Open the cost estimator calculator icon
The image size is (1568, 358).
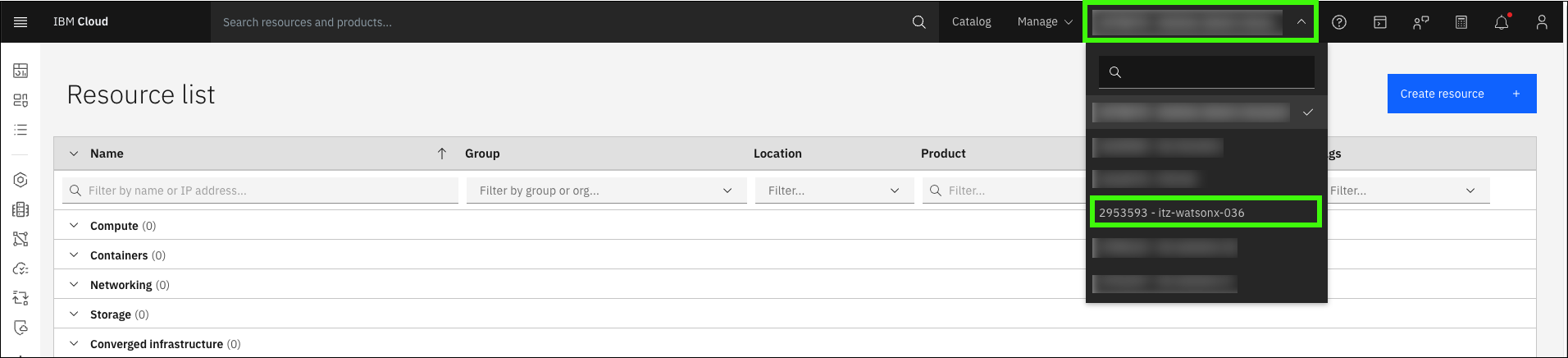(1461, 22)
